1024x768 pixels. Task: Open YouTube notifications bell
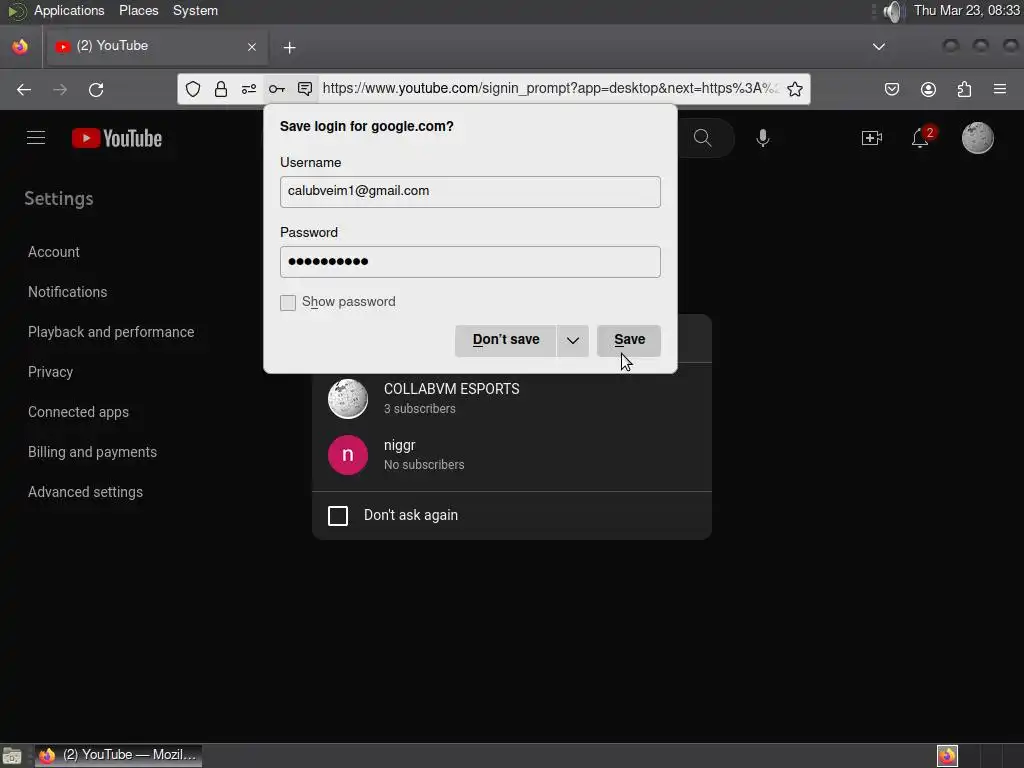click(x=920, y=138)
